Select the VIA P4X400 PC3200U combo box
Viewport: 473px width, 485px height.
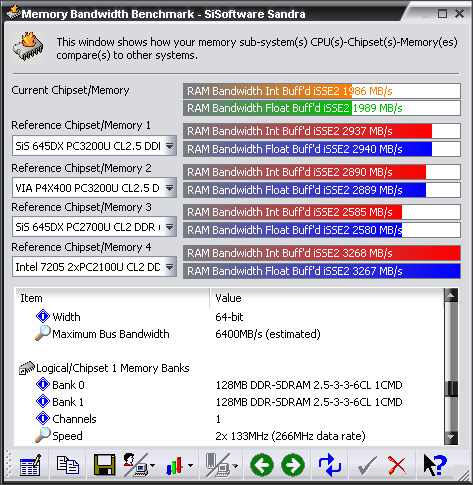click(x=94, y=188)
